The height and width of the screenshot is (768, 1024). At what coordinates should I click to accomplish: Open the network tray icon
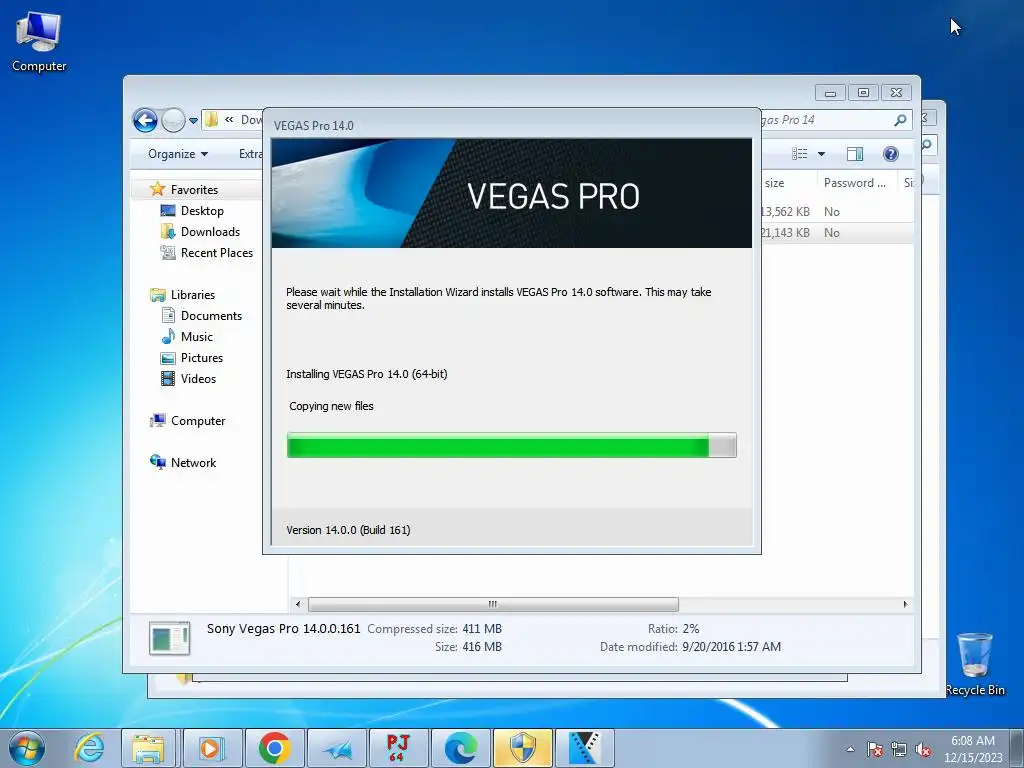(899, 749)
